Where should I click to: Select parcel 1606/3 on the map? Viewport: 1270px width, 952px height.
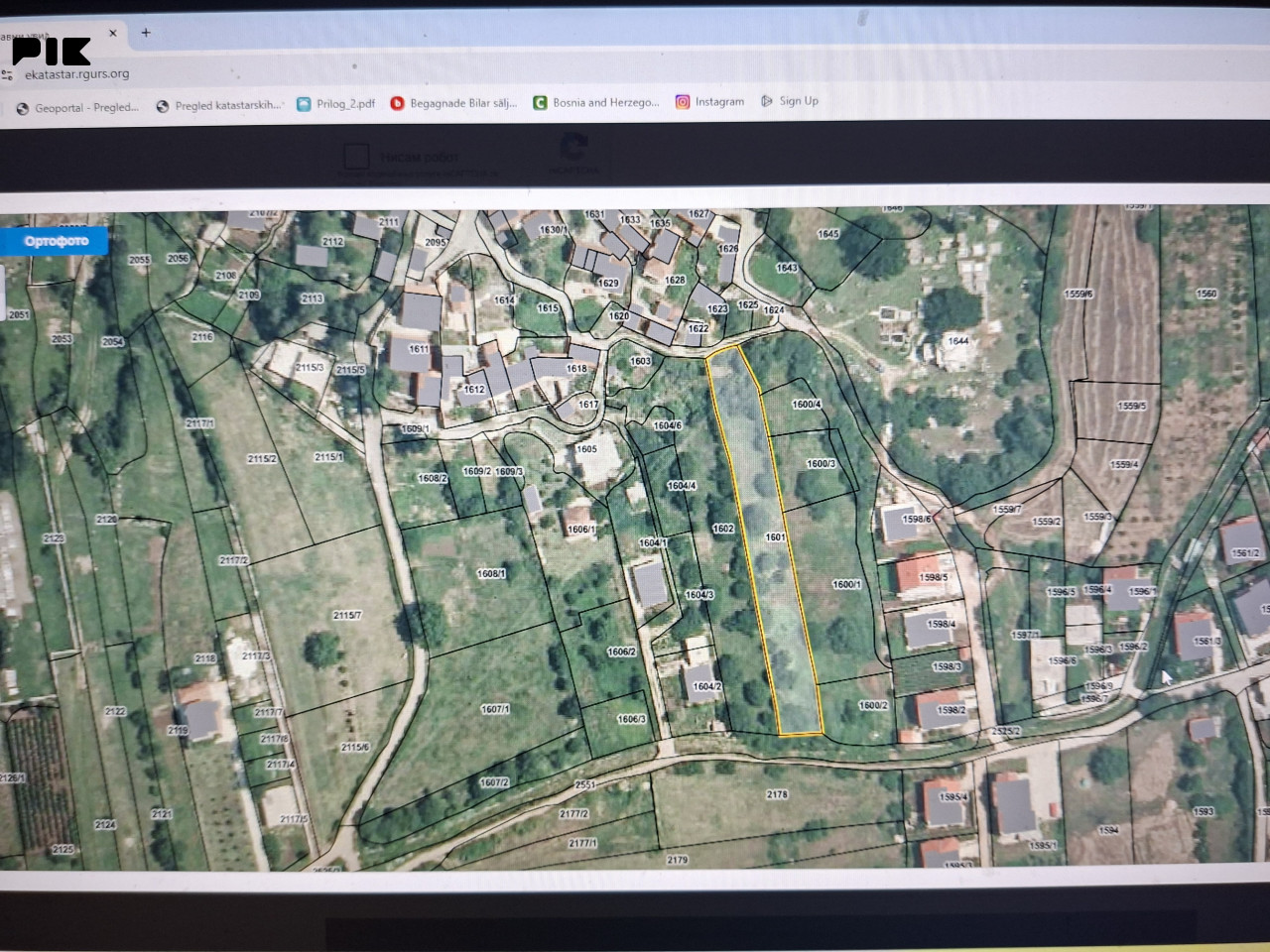point(631,720)
